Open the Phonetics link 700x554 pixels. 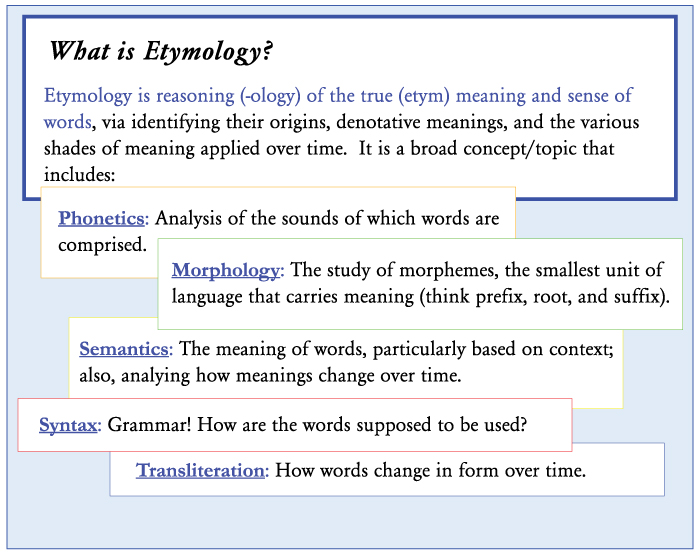pos(102,218)
